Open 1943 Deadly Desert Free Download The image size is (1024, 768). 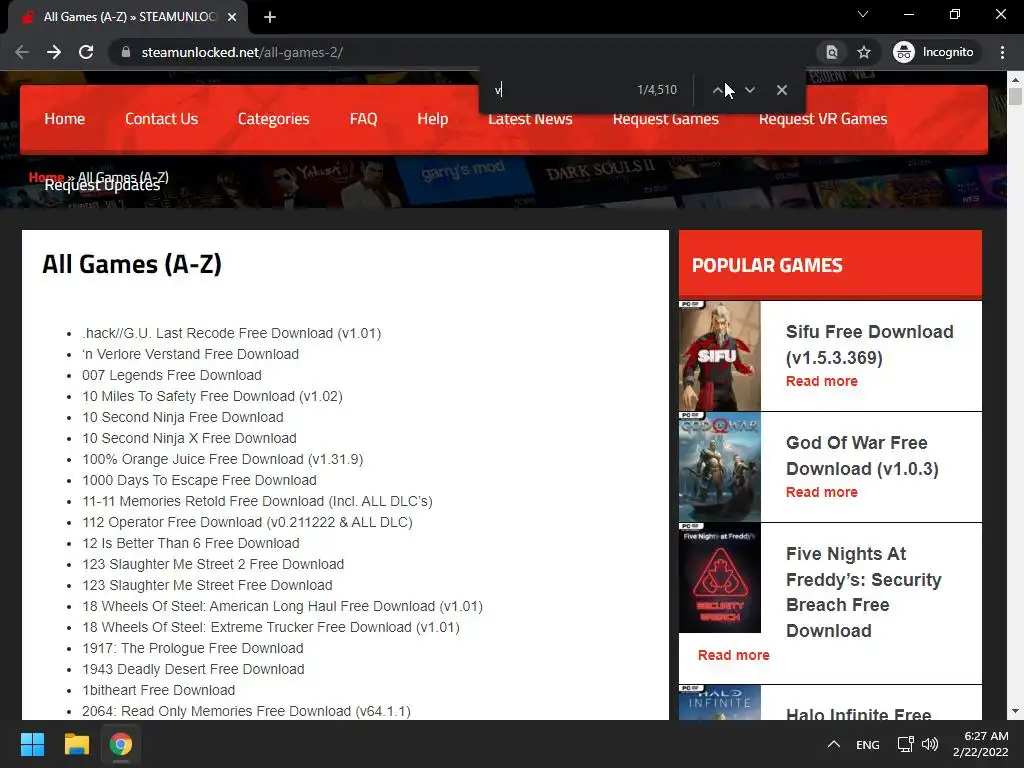click(x=193, y=669)
